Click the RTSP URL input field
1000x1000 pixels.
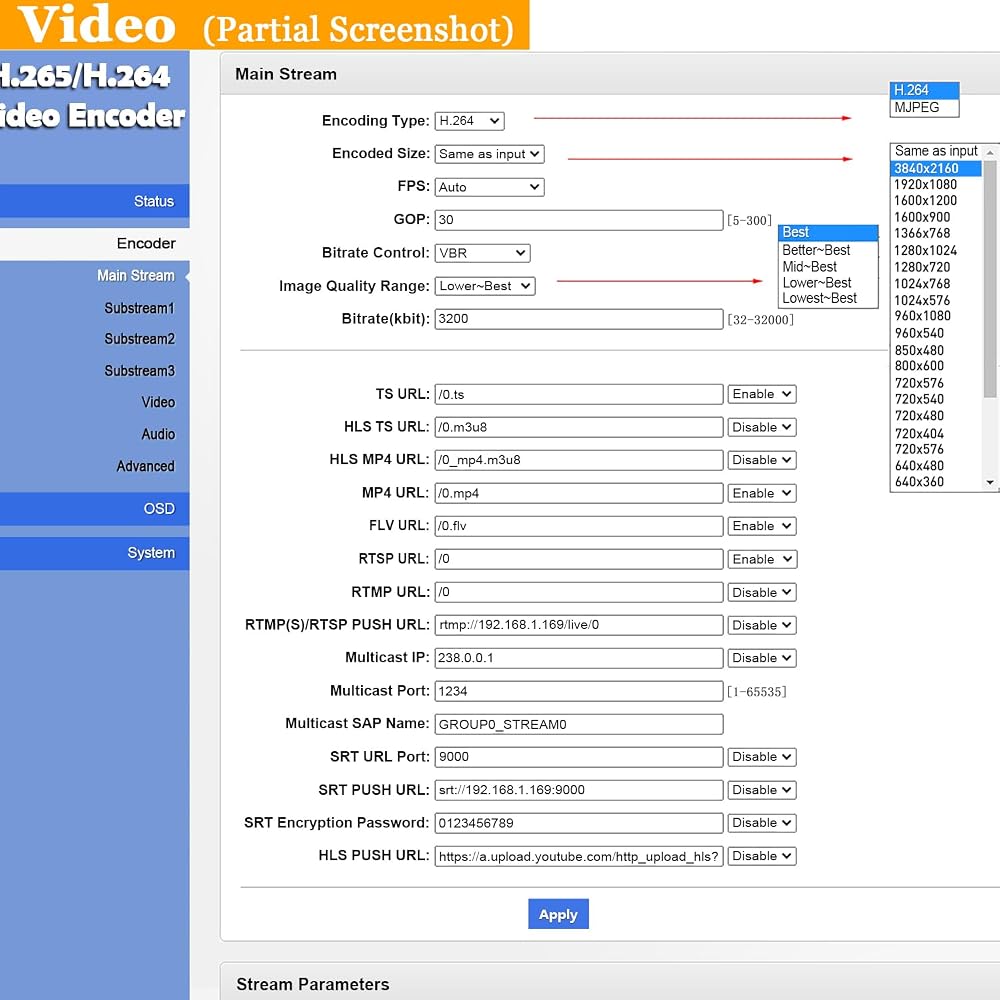tap(578, 559)
